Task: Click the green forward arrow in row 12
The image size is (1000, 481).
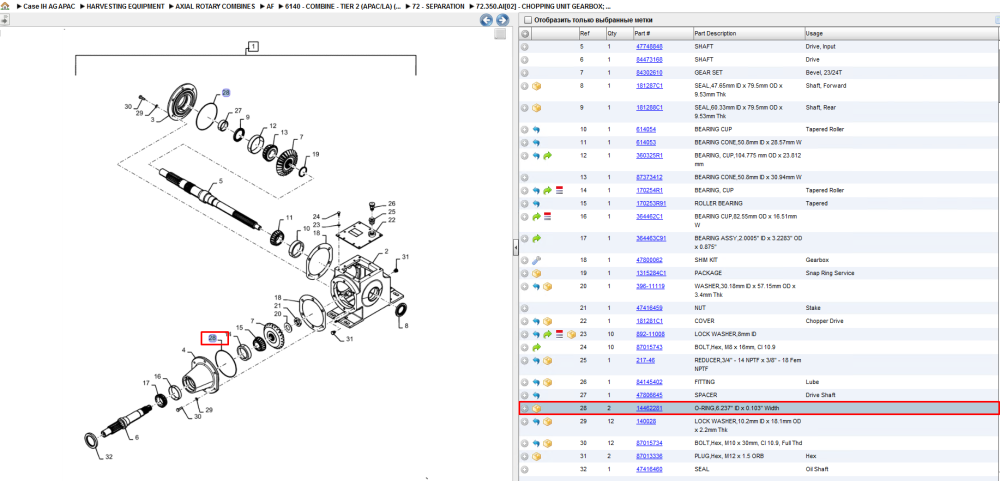Action: pyautogui.click(x=548, y=156)
